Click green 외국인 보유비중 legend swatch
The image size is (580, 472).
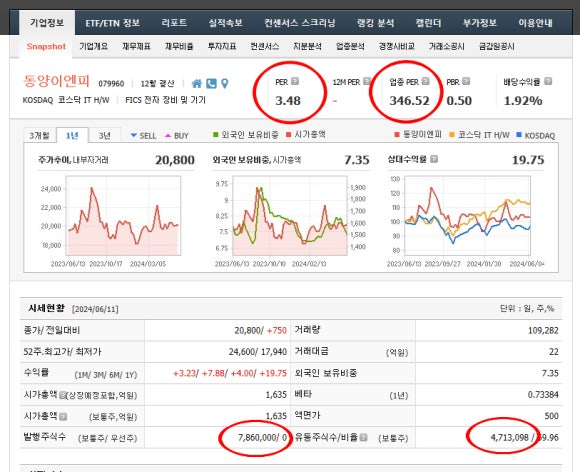coord(216,135)
